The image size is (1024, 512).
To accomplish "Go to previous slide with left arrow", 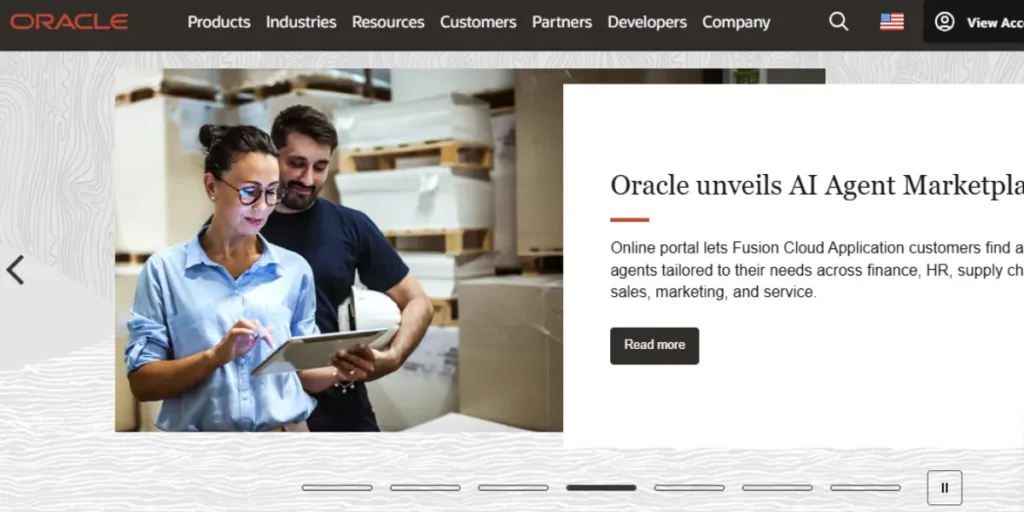I will [x=15, y=270].
